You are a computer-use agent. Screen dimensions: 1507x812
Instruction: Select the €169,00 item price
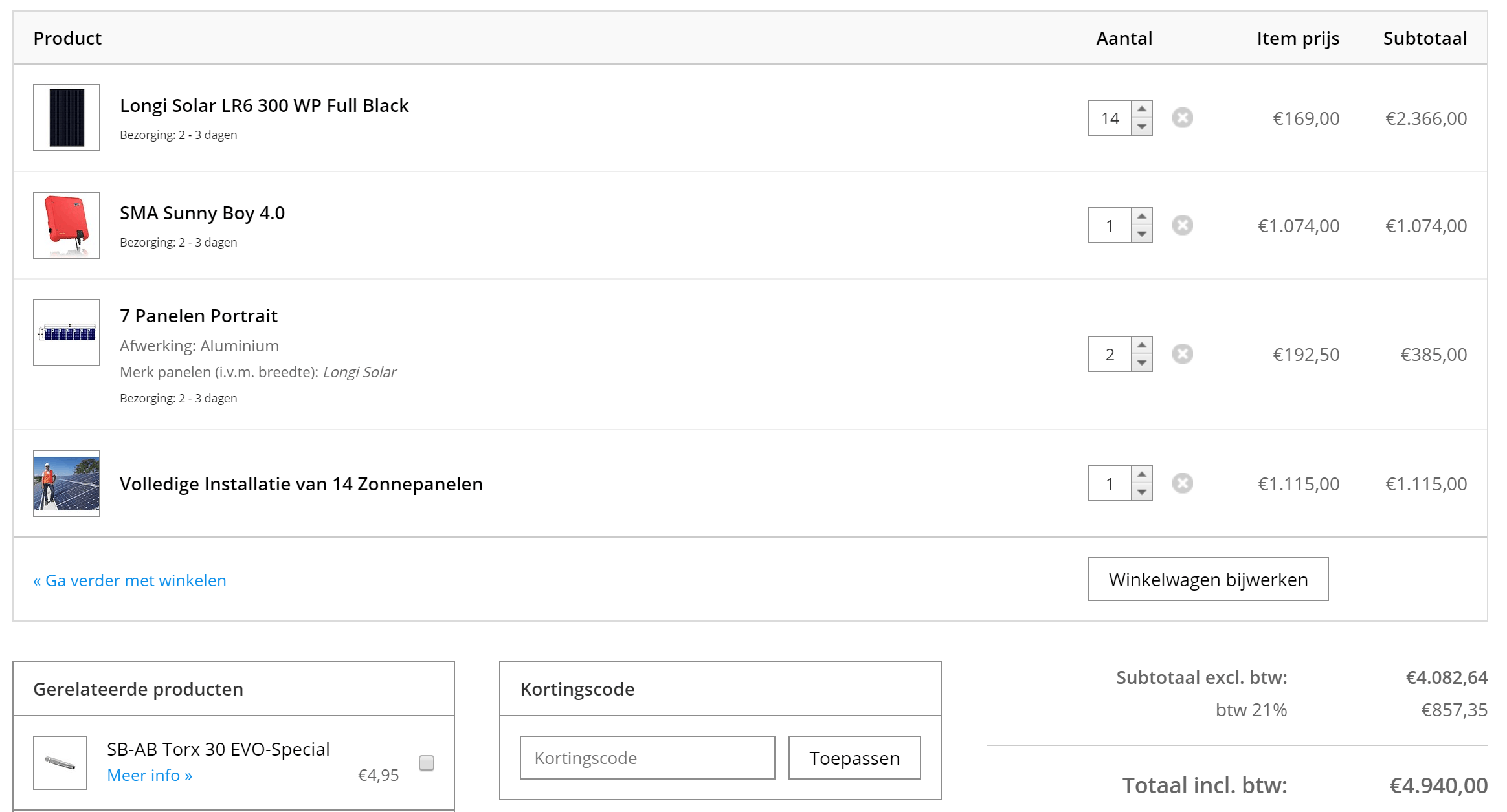click(1306, 118)
